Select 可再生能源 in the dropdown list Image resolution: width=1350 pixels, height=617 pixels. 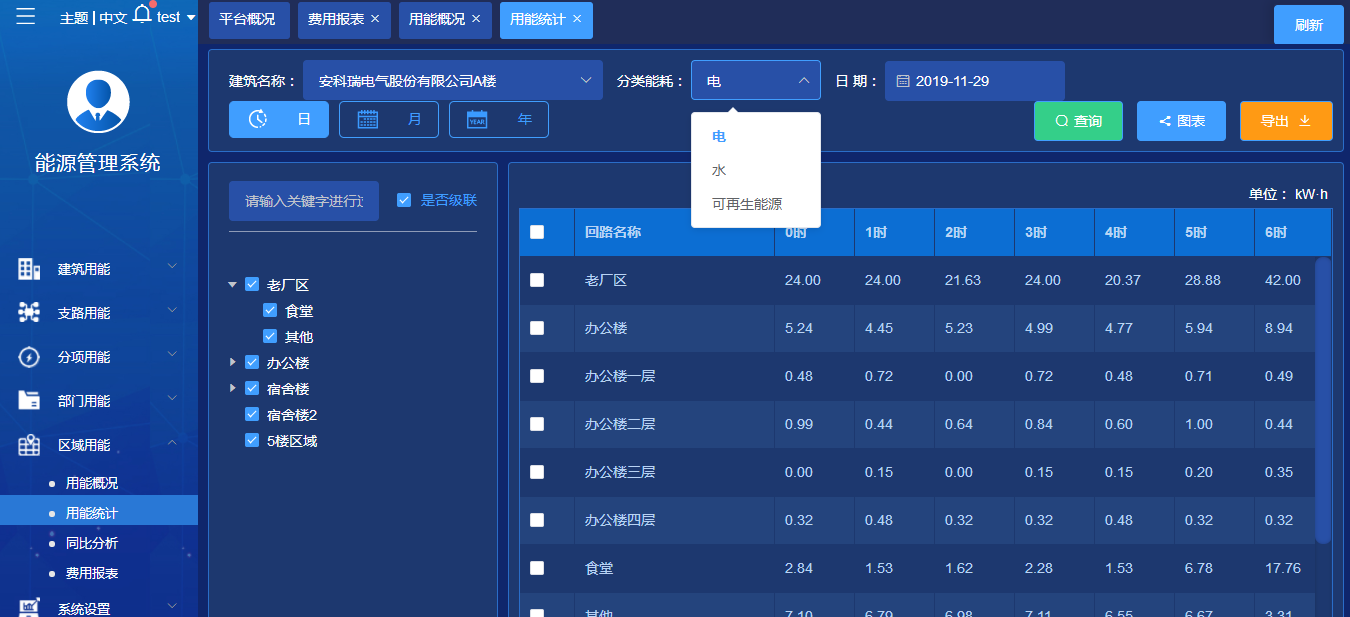pyautogui.click(x=756, y=204)
